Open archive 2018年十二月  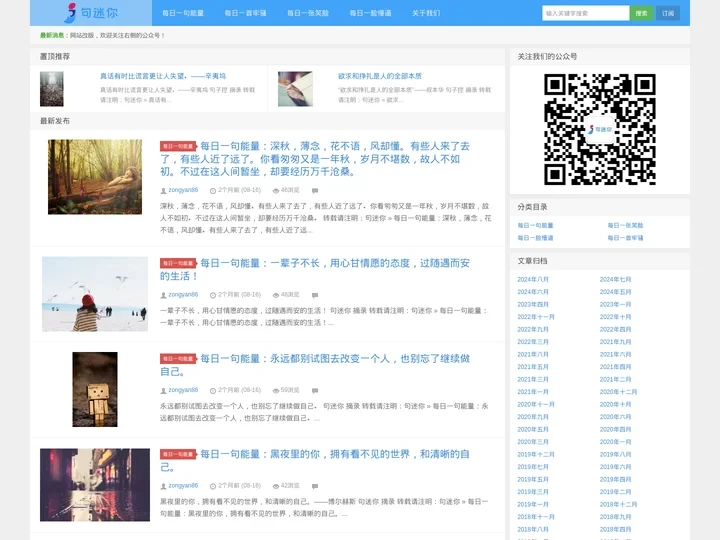(x=619, y=504)
